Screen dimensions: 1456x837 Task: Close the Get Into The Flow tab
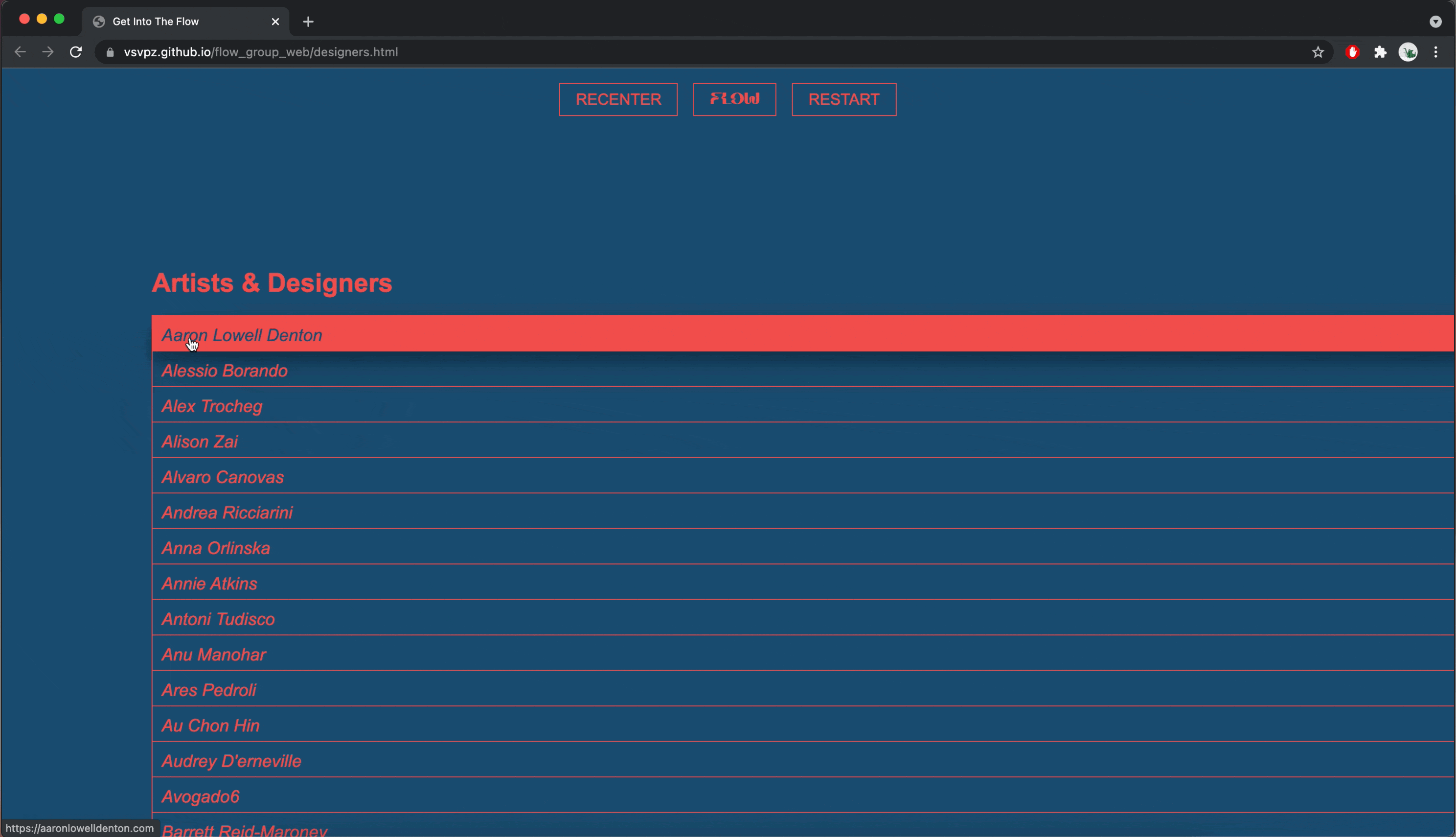click(275, 22)
